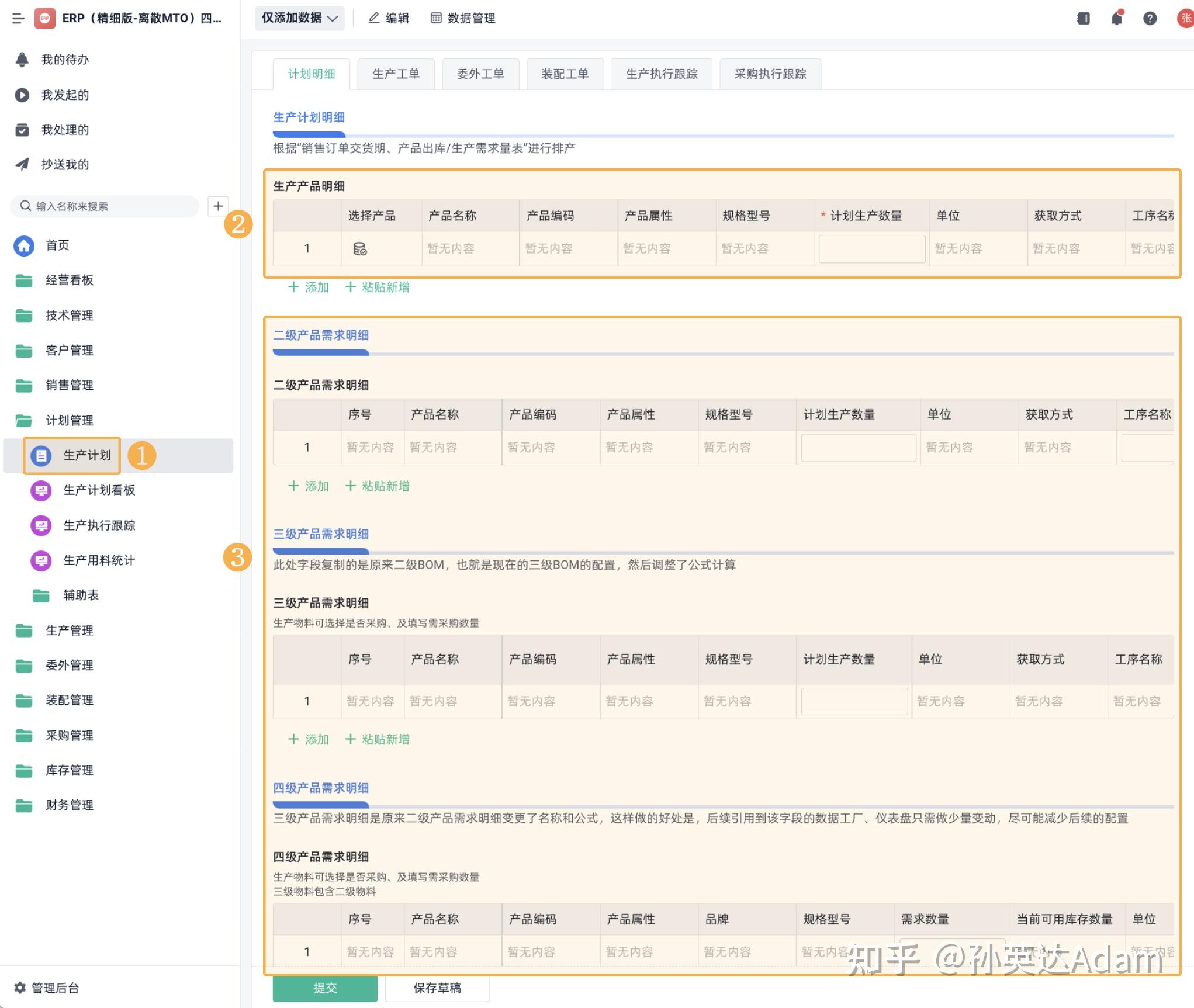
Task: Expand the 仅添加数据 dropdown
Action: [x=299, y=18]
